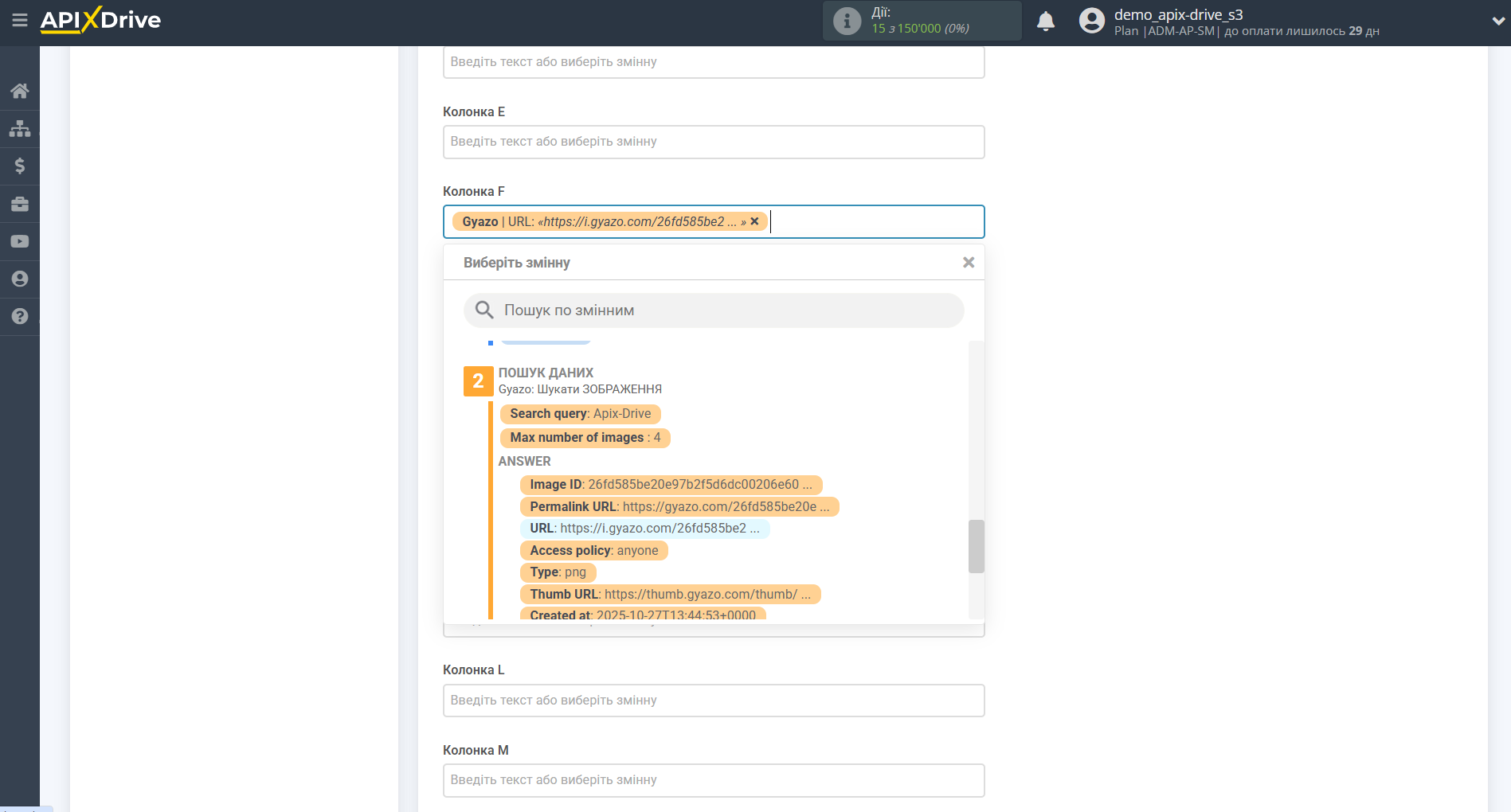Click the briefcase services icon in sidebar
1511x812 pixels.
[x=20, y=204]
